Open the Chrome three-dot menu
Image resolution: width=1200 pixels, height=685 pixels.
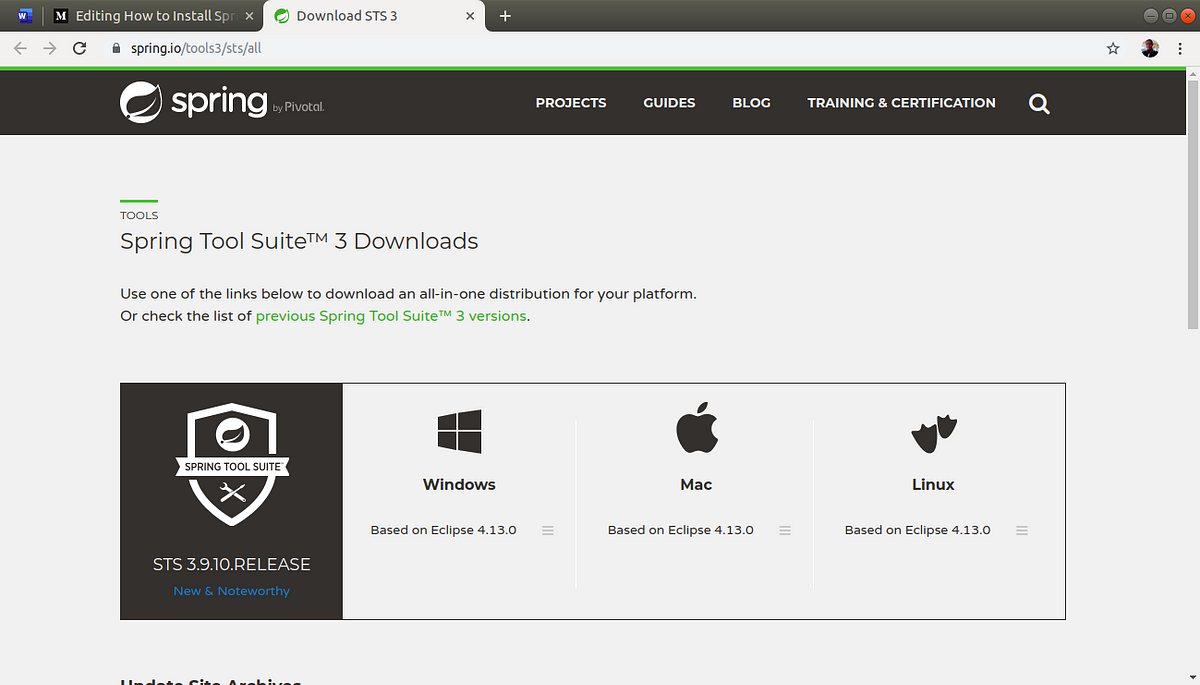[x=1180, y=48]
